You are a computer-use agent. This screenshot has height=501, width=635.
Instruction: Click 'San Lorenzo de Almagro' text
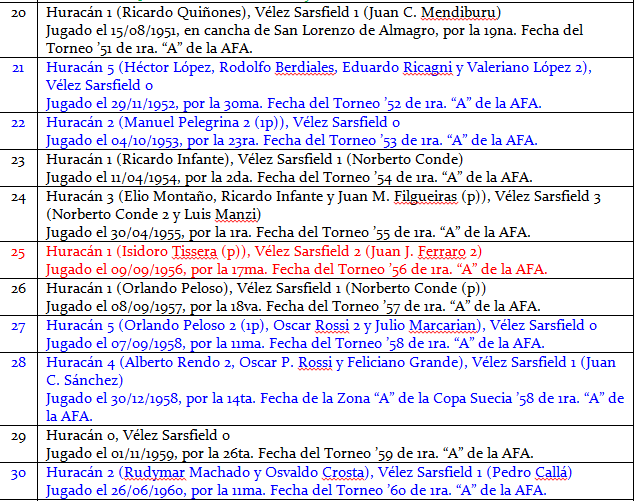tap(354, 31)
